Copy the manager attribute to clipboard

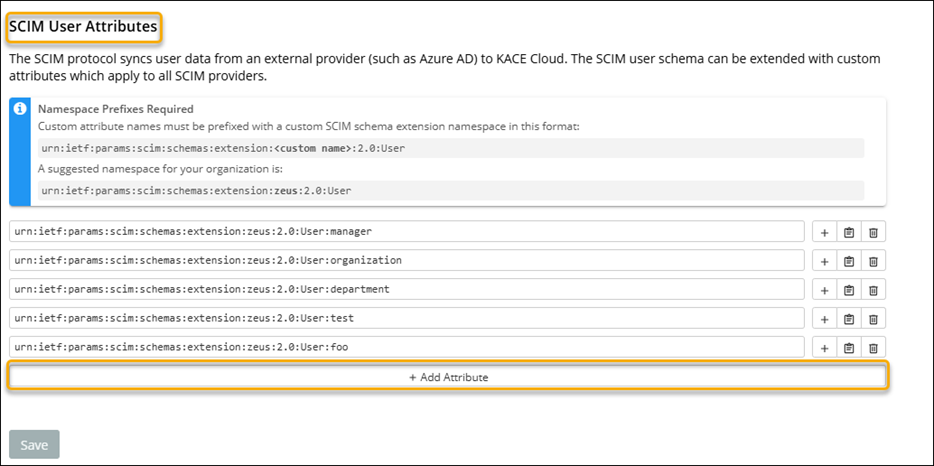point(849,232)
